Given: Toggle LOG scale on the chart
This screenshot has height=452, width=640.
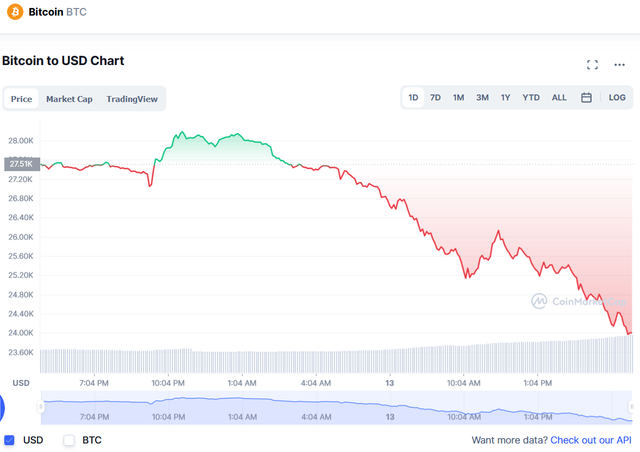Looking at the screenshot, I should (617, 98).
